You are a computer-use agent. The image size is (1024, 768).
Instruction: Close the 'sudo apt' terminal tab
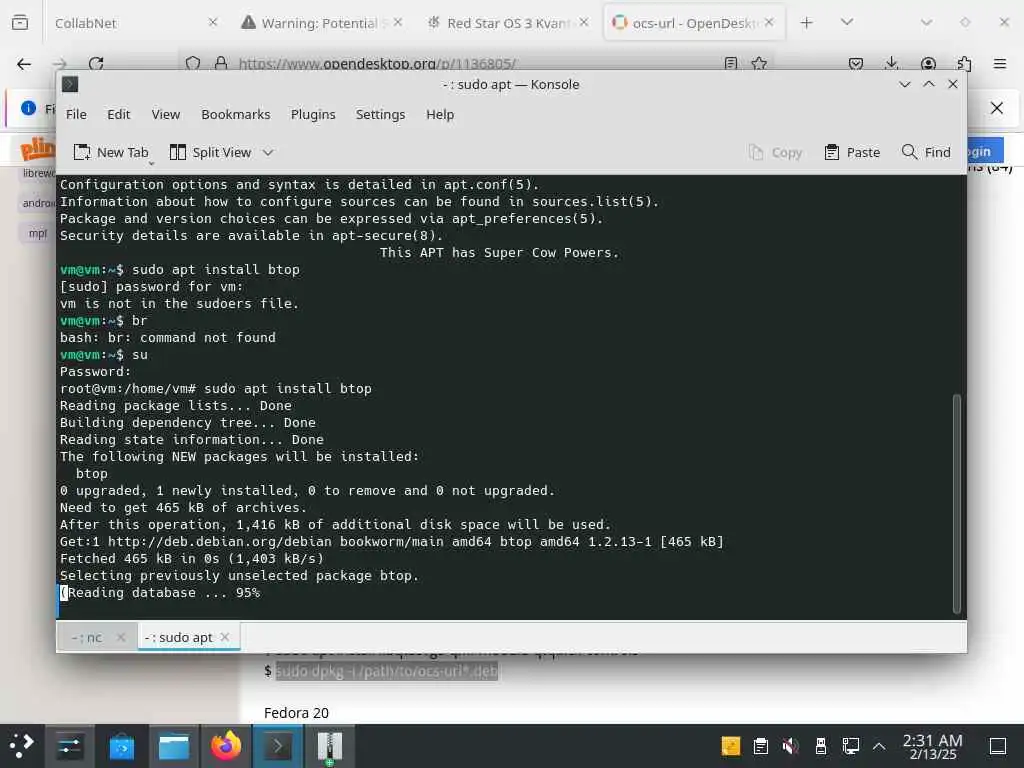[225, 637]
